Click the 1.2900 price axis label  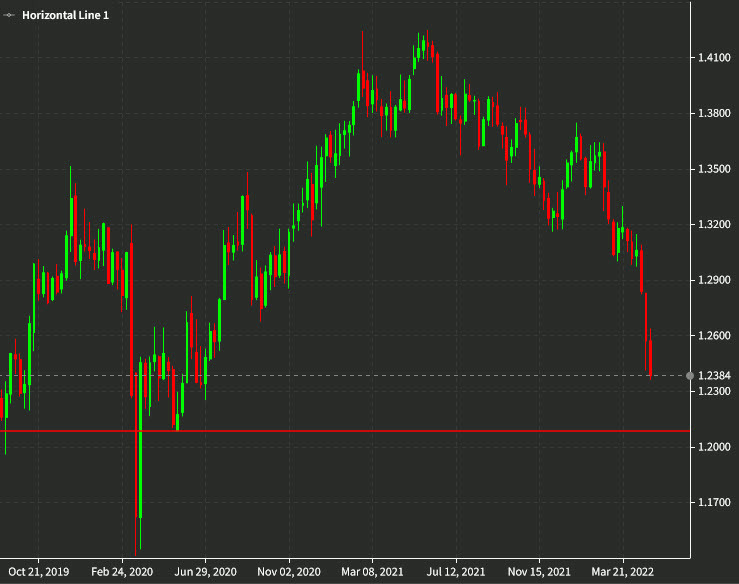tap(714, 280)
